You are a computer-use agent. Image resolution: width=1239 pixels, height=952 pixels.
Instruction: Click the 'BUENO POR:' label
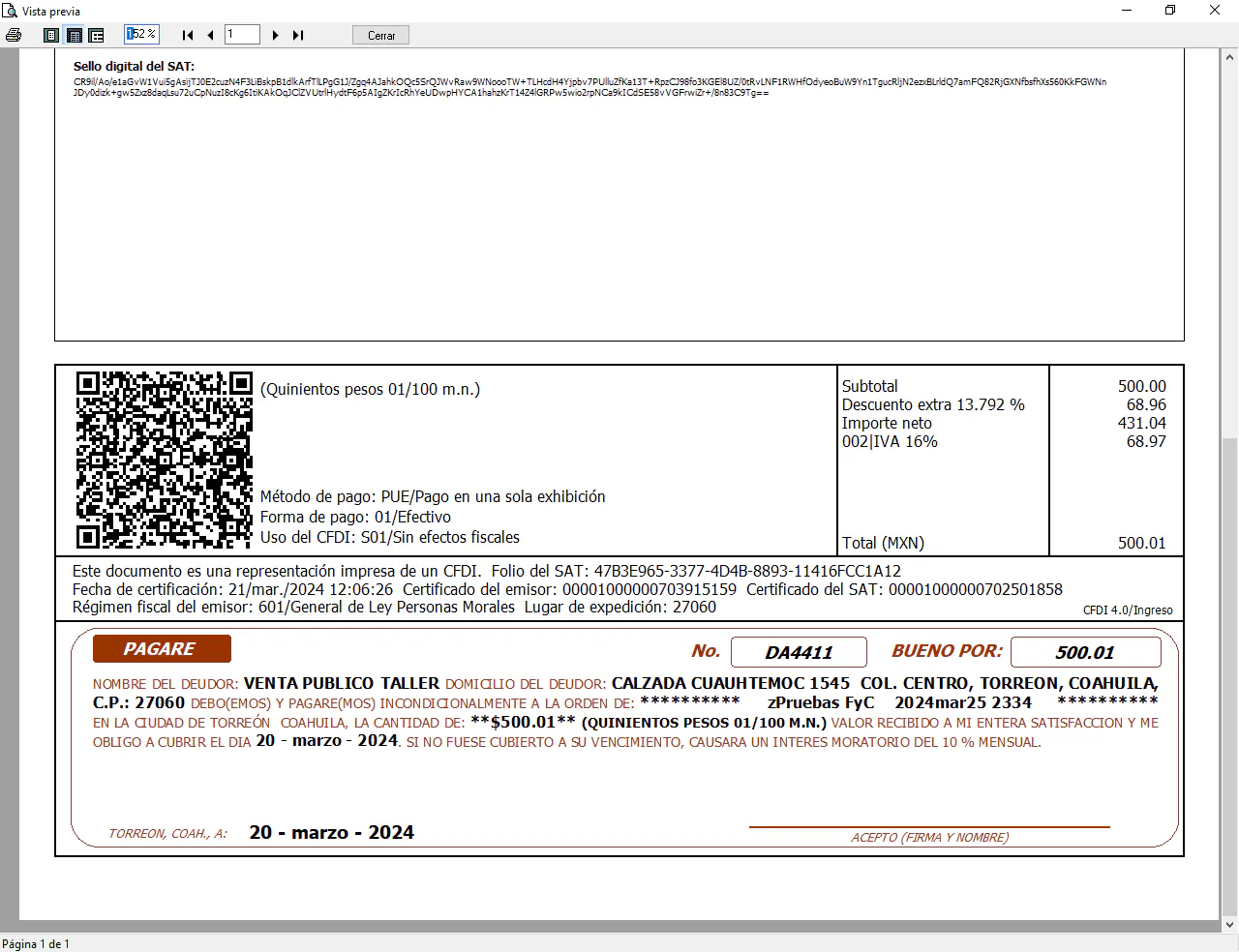(948, 651)
